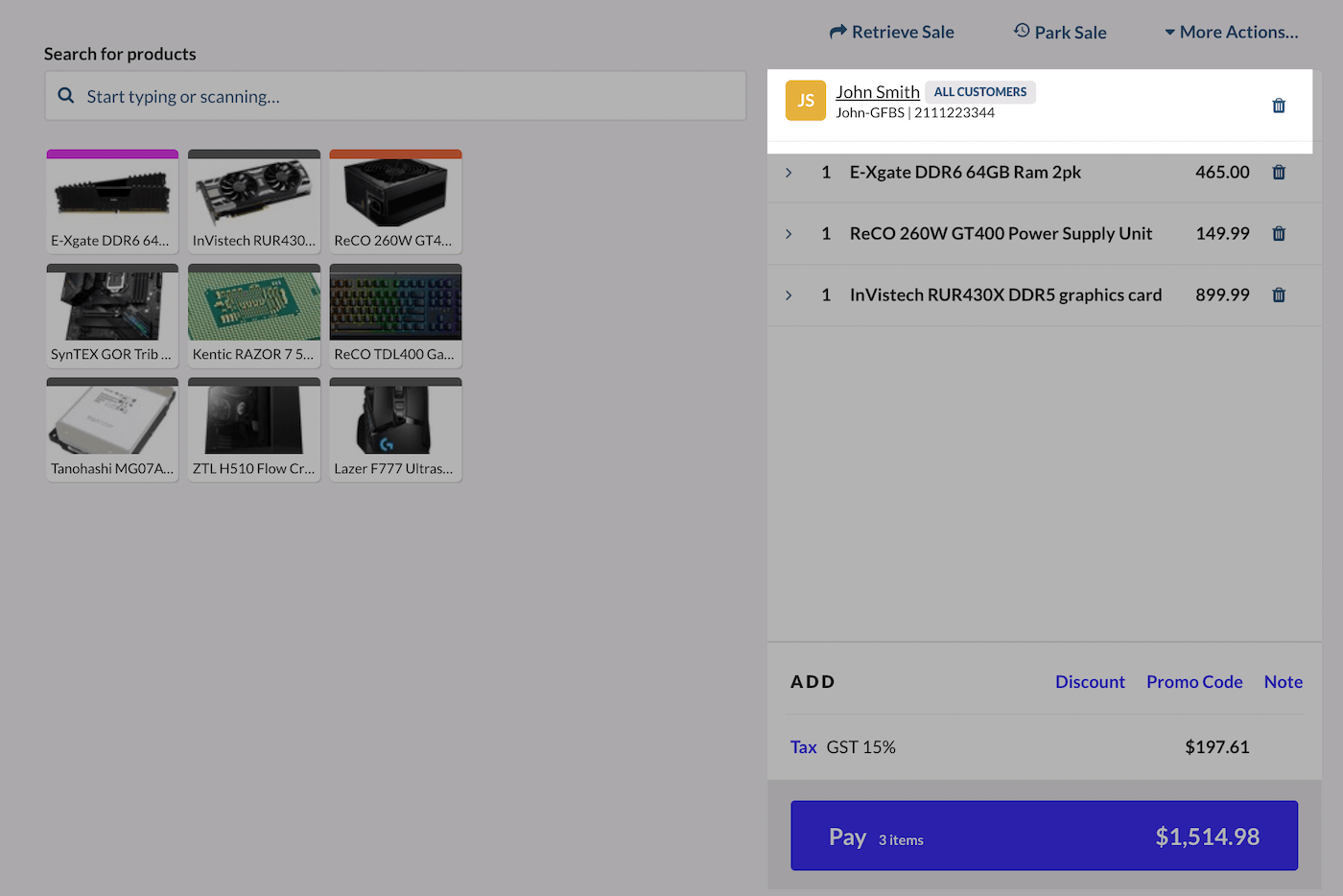The height and width of the screenshot is (896, 1343).
Task: Delete the E-Xgate DDR6 Ram line item
Action: point(1279,172)
